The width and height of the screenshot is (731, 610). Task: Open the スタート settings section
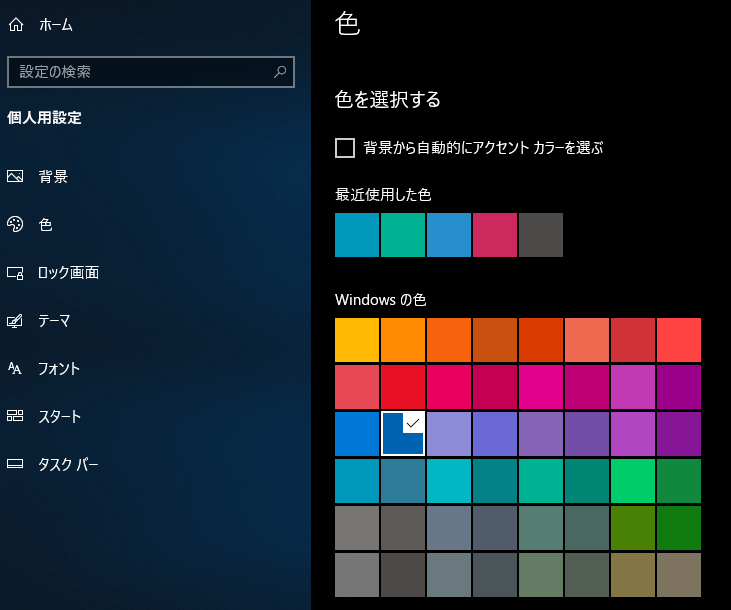click(59, 416)
